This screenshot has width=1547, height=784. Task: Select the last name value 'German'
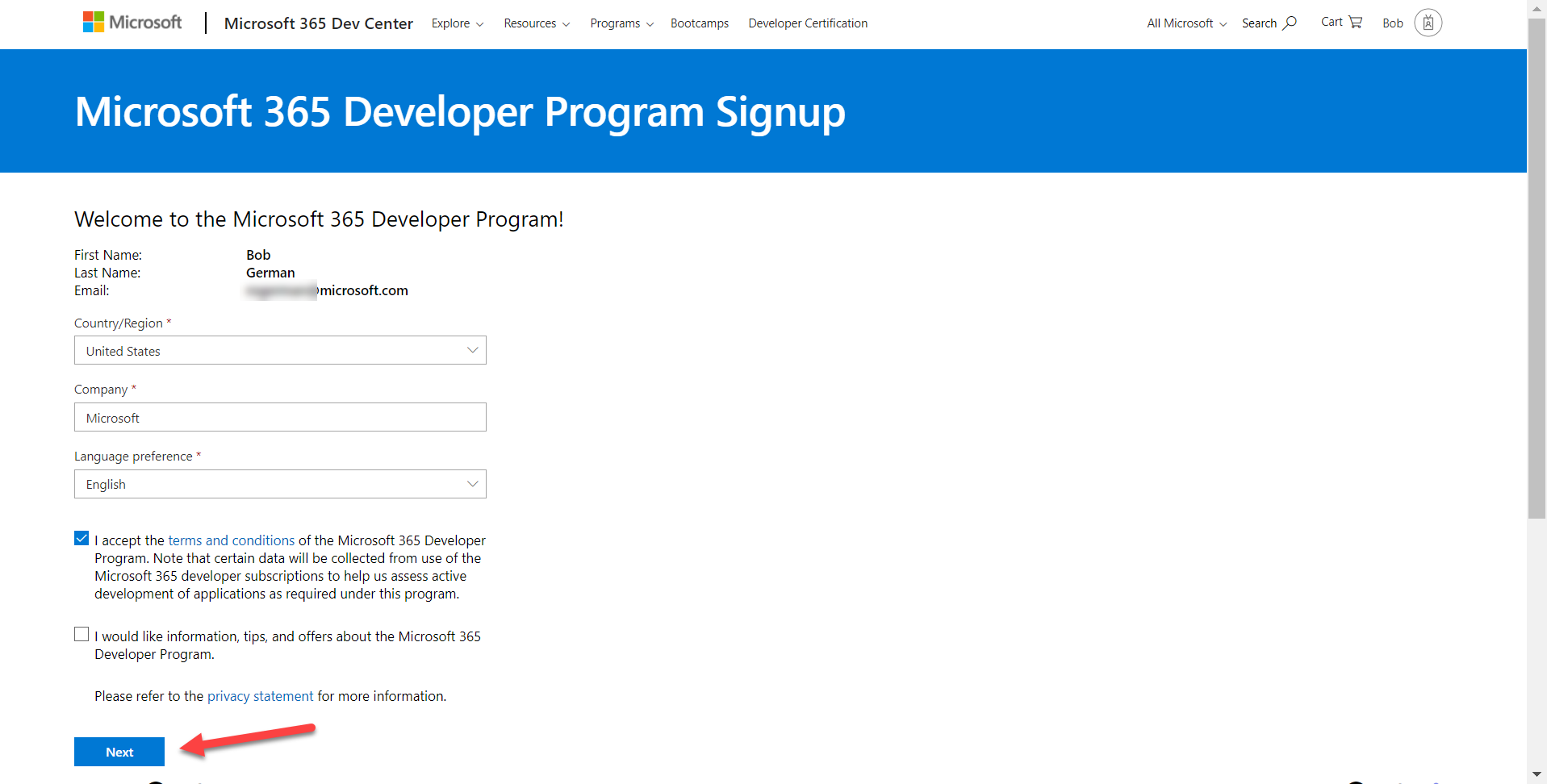pyautogui.click(x=270, y=273)
